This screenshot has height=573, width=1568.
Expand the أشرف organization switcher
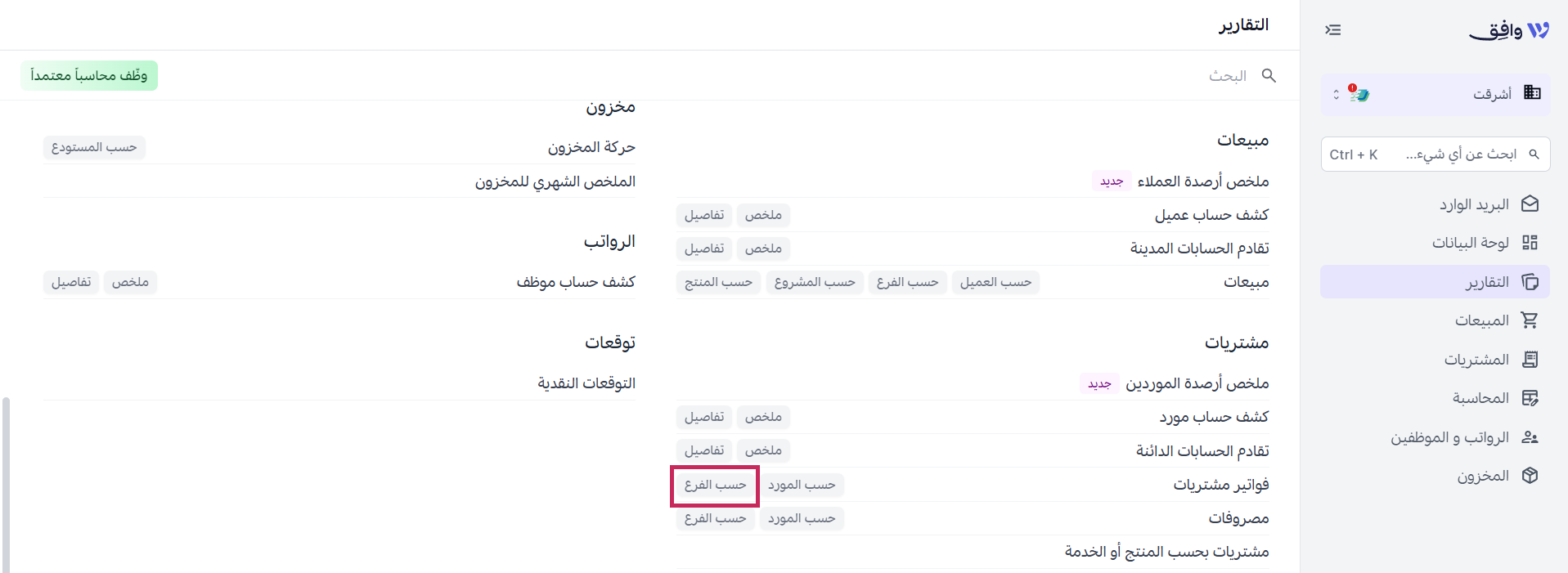pos(1435,94)
